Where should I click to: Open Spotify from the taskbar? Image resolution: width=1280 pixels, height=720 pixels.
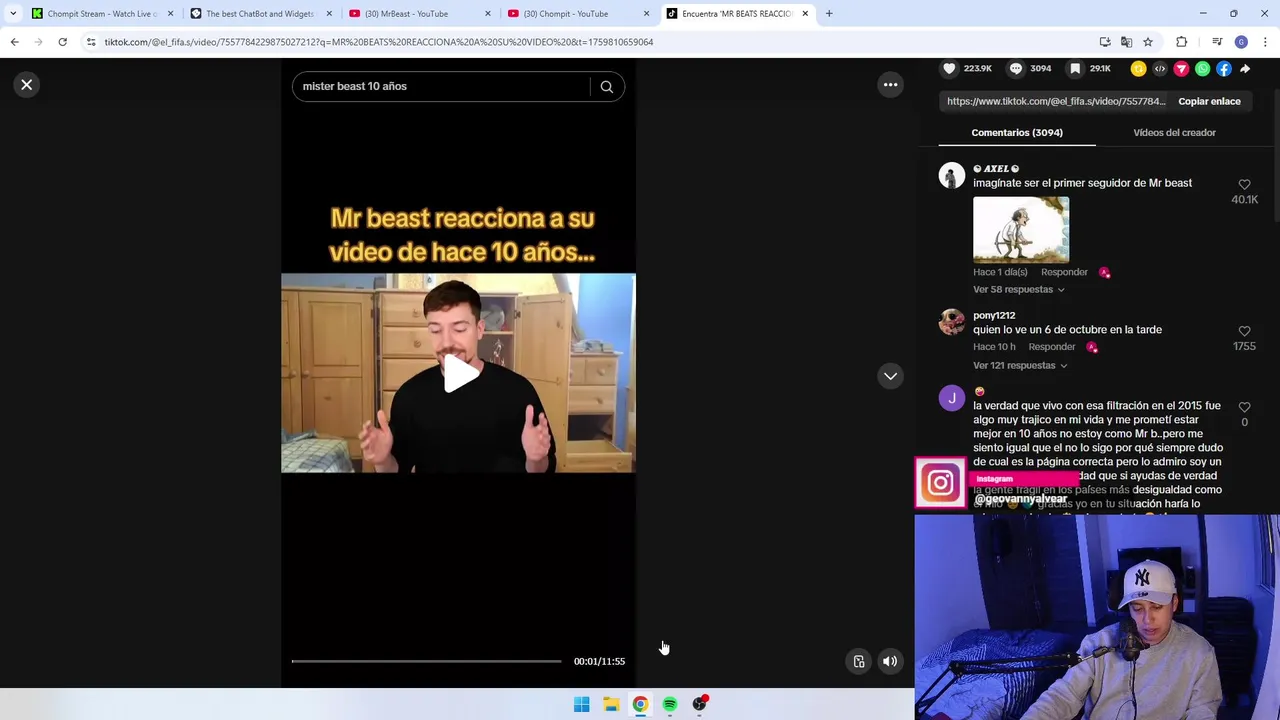click(670, 704)
